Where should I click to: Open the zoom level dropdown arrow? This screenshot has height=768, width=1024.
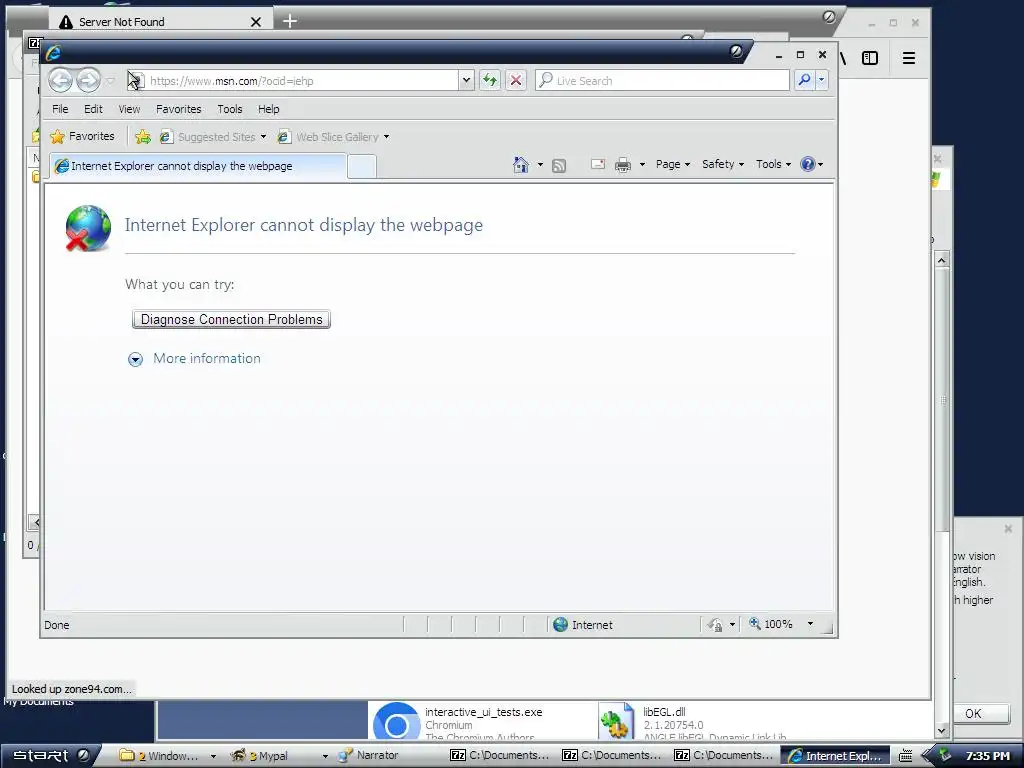click(x=810, y=624)
